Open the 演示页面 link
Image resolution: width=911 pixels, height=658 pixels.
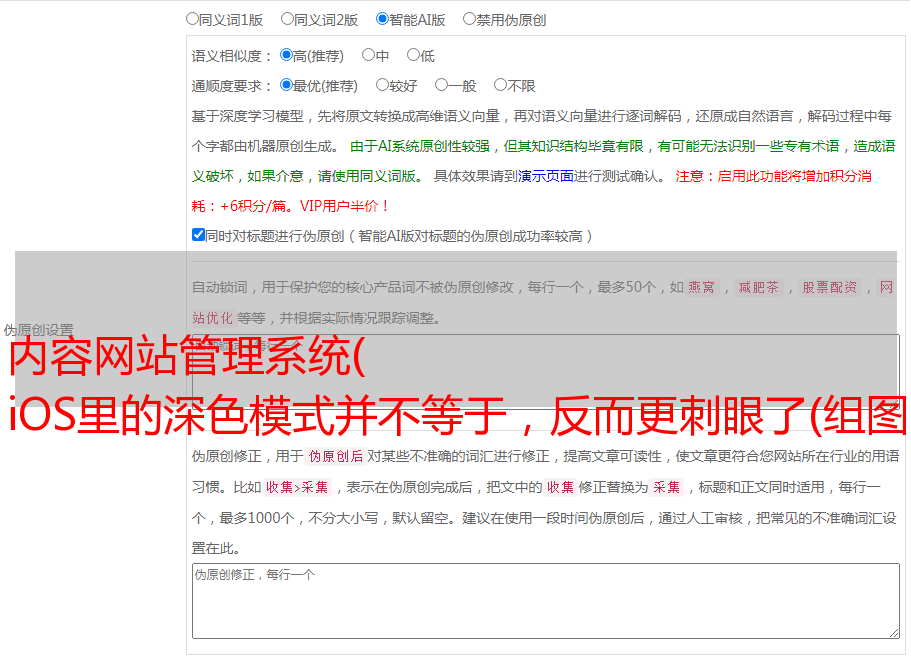point(546,176)
